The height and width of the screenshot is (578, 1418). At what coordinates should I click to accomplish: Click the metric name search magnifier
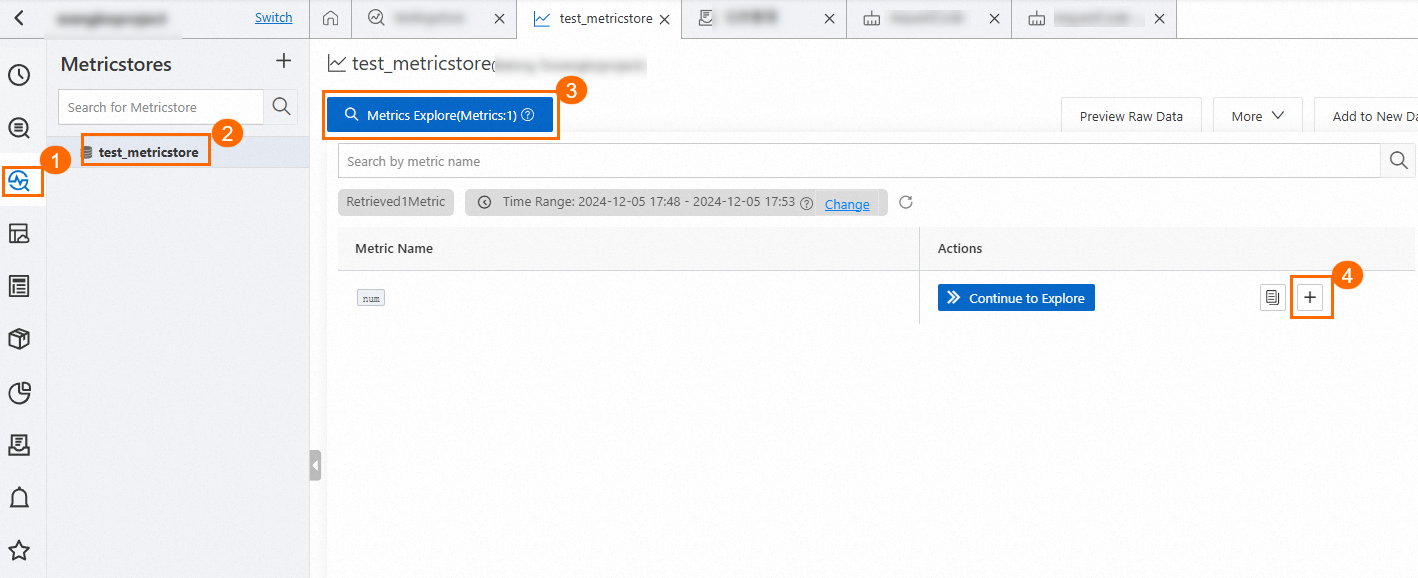click(x=1398, y=161)
